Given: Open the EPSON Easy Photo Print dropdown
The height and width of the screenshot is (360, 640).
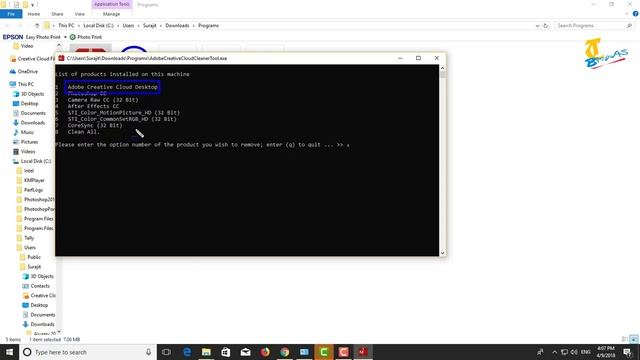Looking at the screenshot, I should click(65, 37).
